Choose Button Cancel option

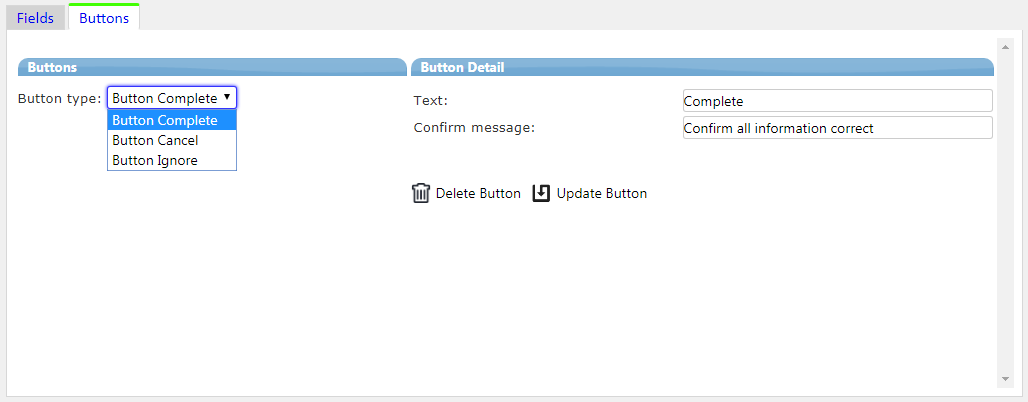(x=172, y=140)
